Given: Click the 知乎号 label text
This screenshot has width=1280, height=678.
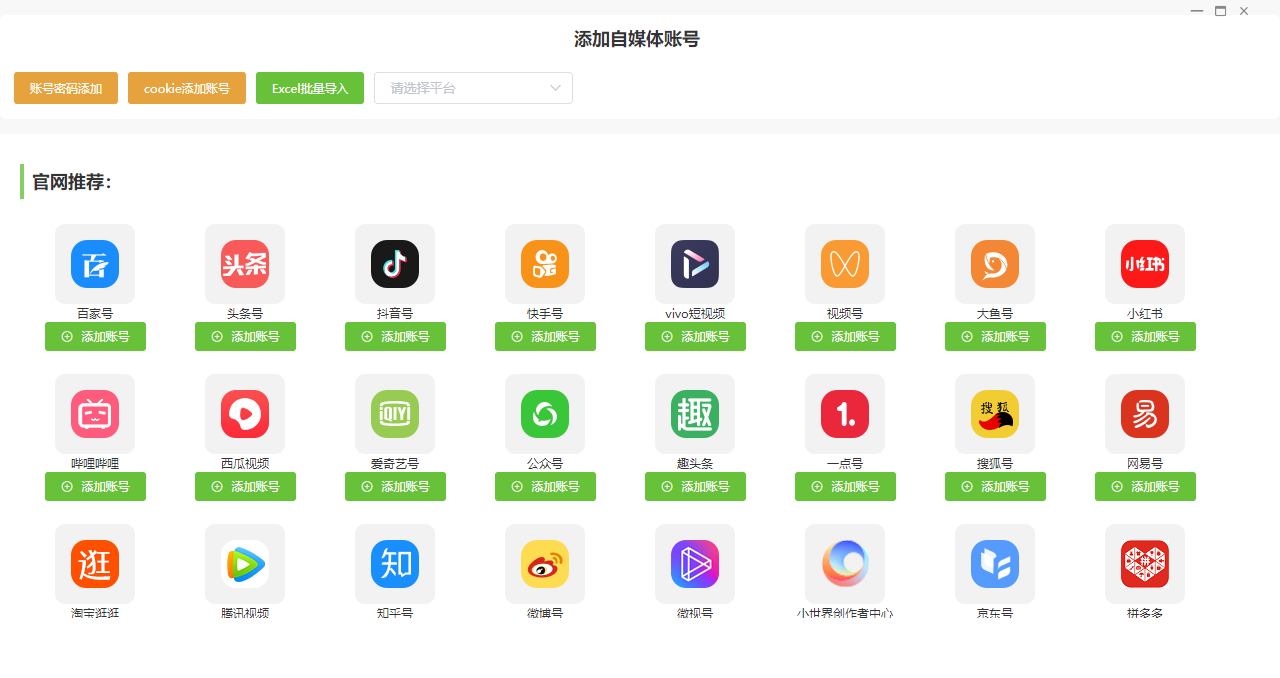Looking at the screenshot, I should click(395, 613).
